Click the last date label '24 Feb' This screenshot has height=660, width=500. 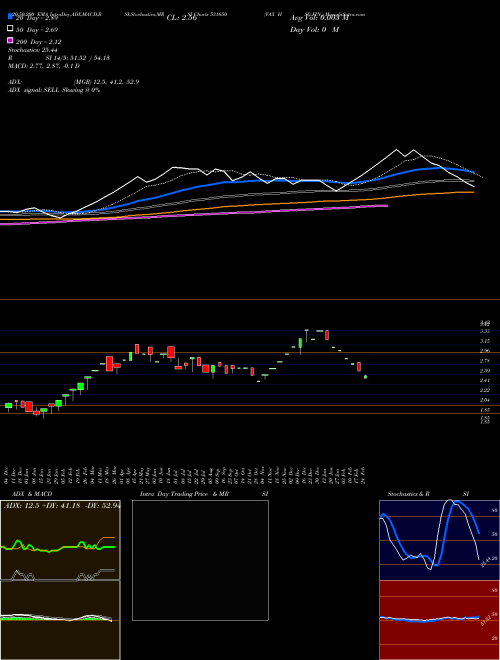click(x=363, y=475)
